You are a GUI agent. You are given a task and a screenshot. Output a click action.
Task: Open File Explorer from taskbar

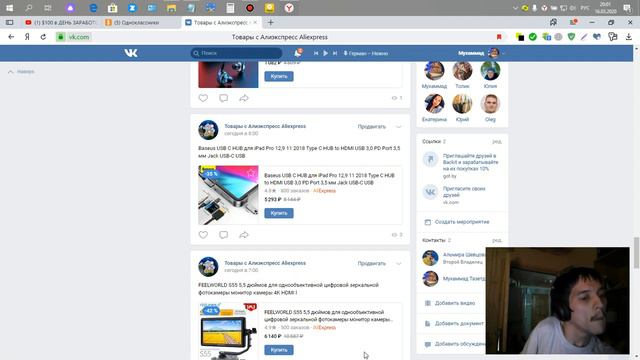tap(171, 8)
